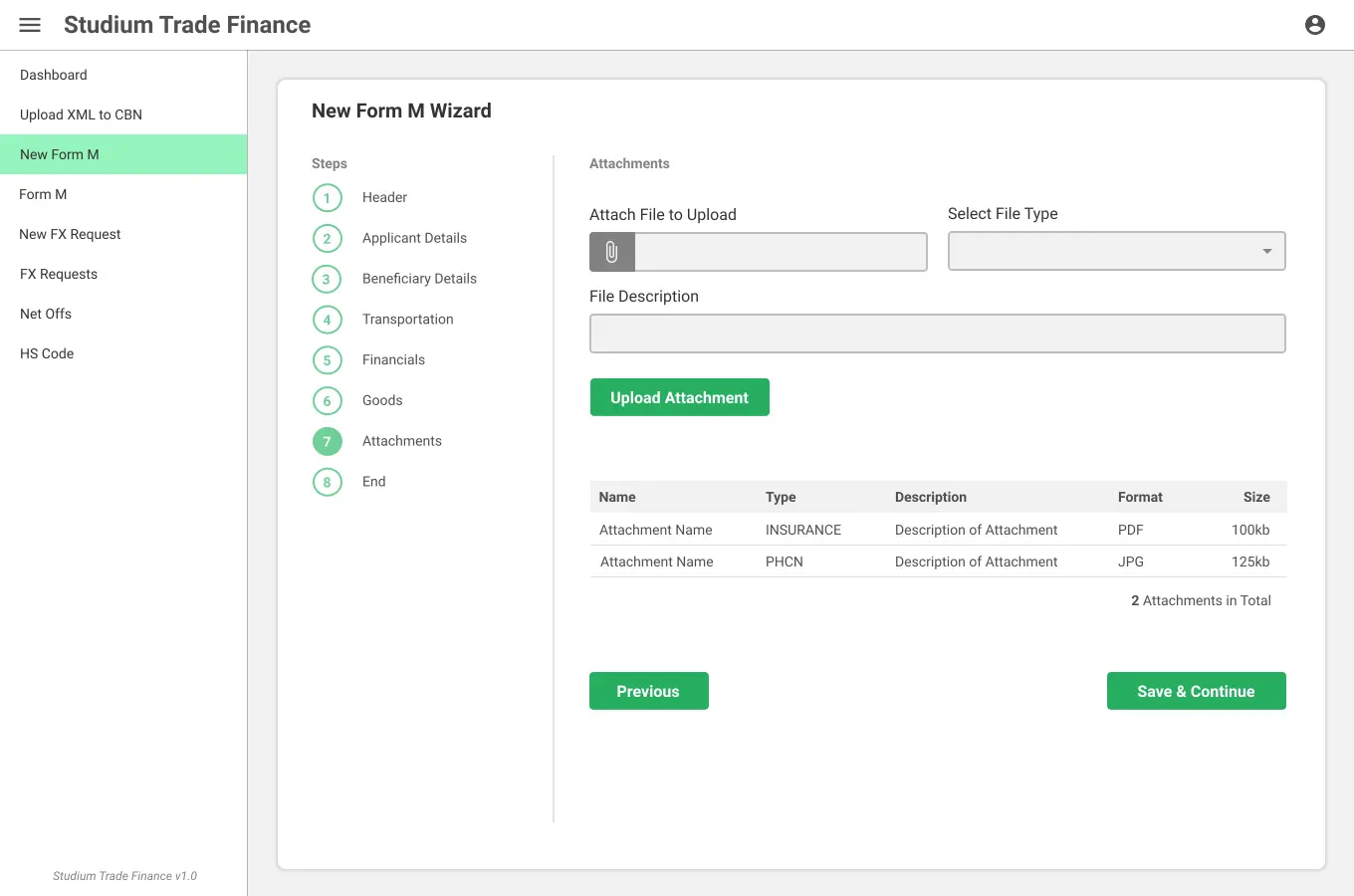Click the Format column header

[1140, 497]
